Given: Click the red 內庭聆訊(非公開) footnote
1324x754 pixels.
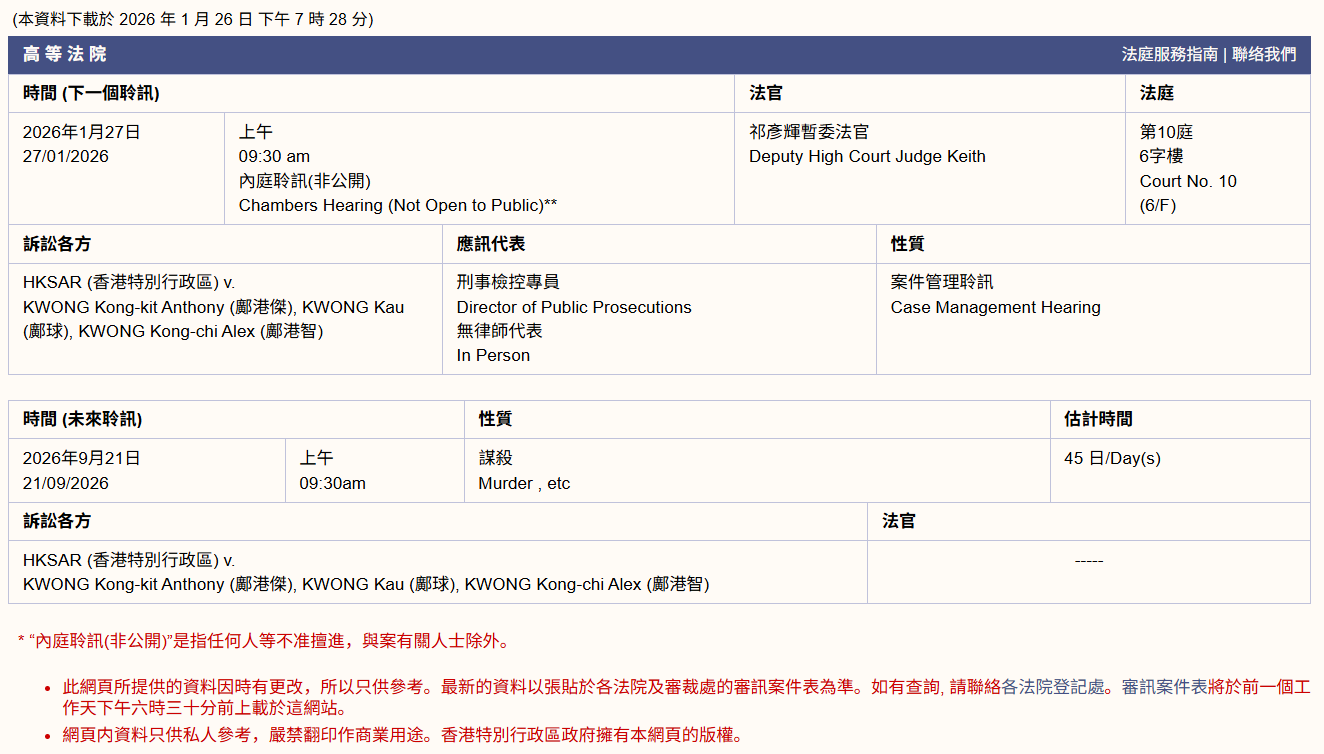Looking at the screenshot, I should 265,641.
